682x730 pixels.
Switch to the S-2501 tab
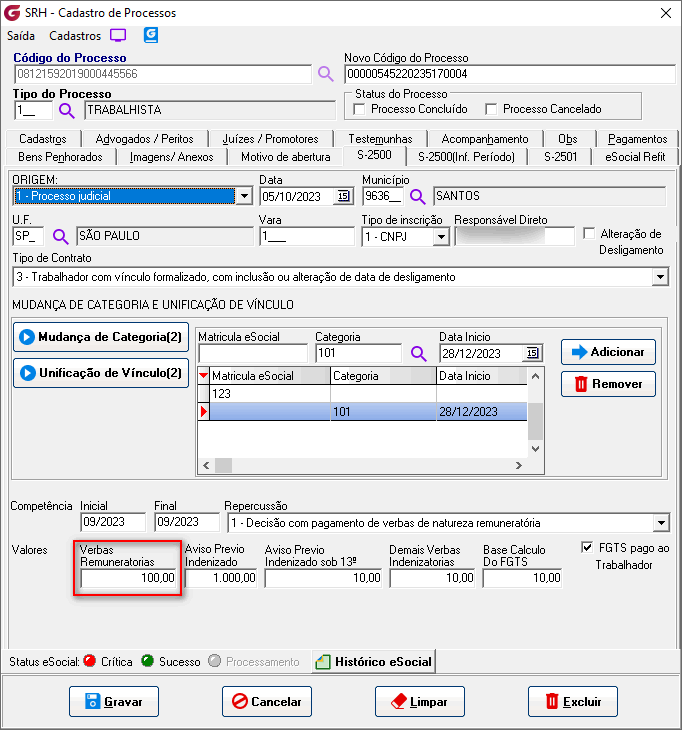[x=560, y=156]
